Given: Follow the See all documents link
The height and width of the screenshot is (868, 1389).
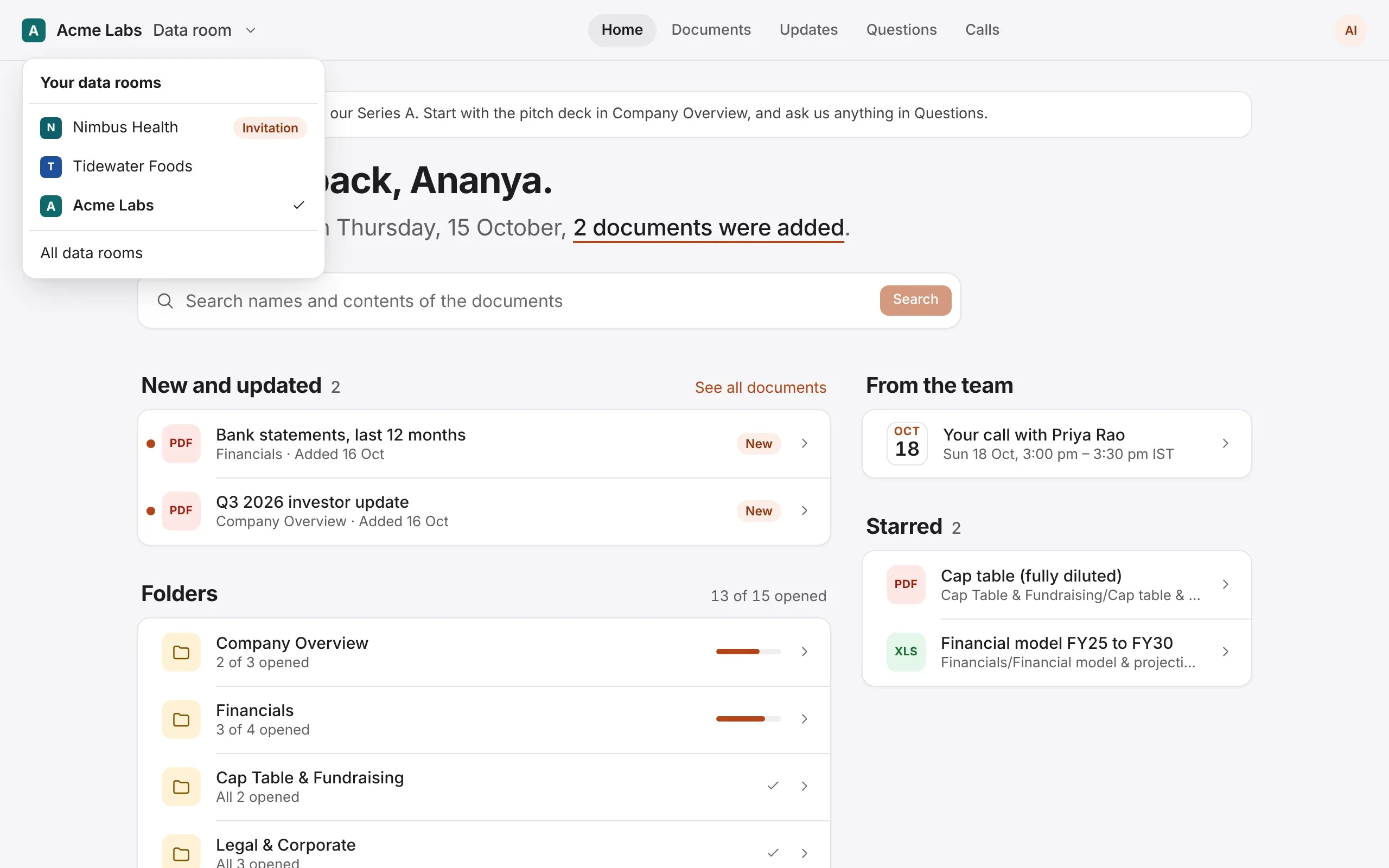Looking at the screenshot, I should (x=761, y=387).
